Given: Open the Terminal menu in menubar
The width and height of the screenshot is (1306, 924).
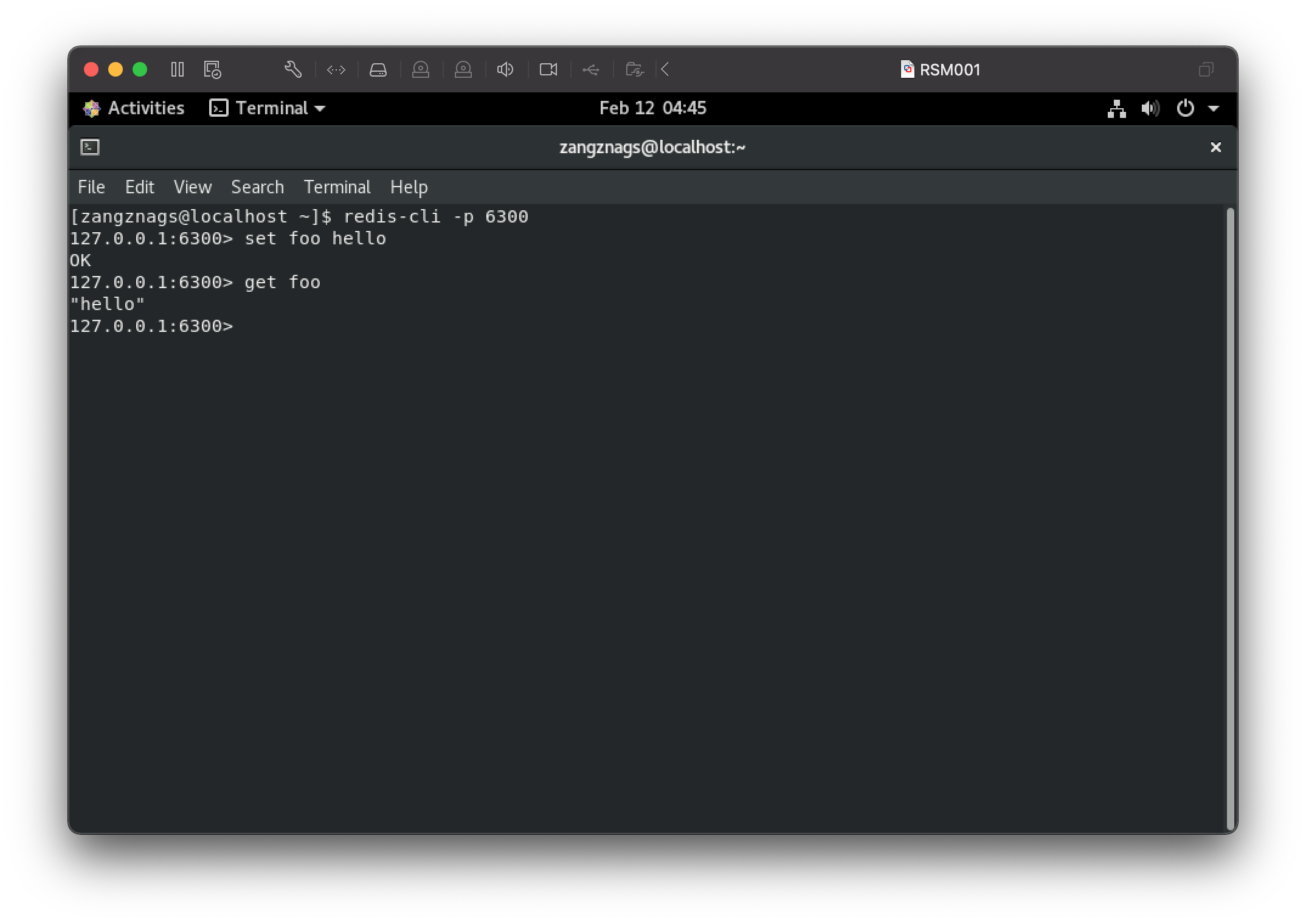Looking at the screenshot, I should pyautogui.click(x=337, y=187).
